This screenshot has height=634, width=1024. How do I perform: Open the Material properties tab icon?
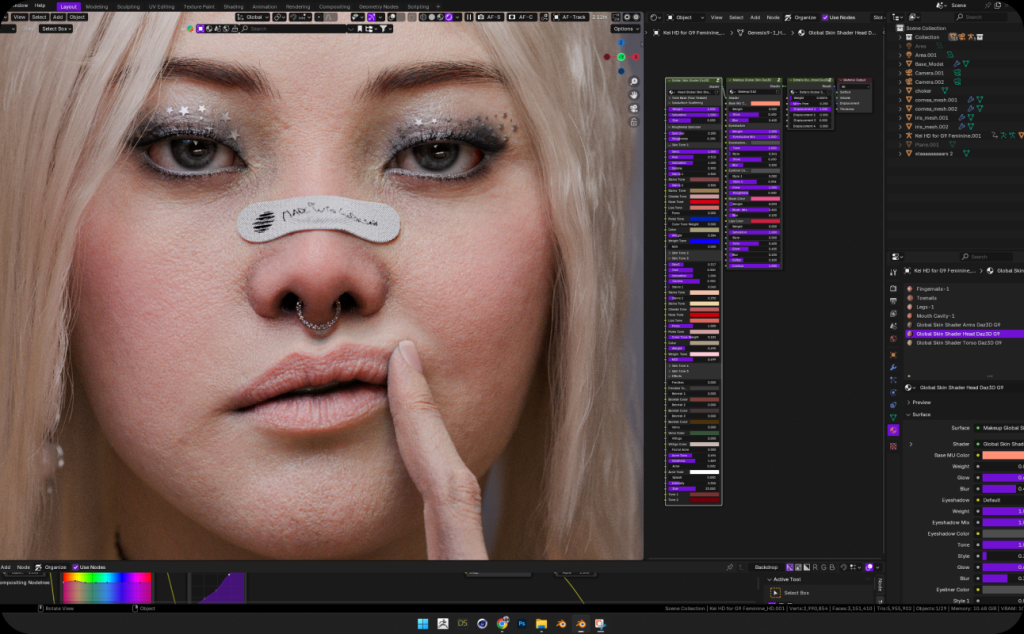click(x=893, y=430)
